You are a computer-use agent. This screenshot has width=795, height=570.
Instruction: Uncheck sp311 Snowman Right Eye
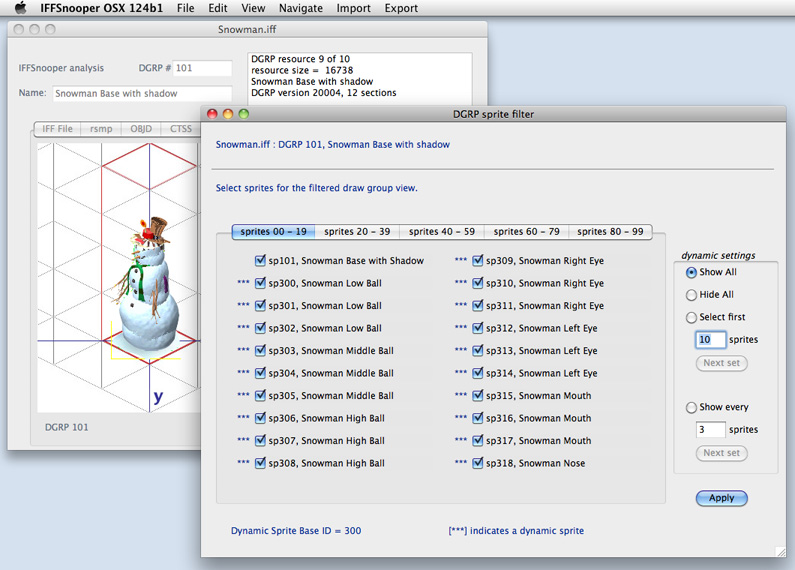click(478, 305)
